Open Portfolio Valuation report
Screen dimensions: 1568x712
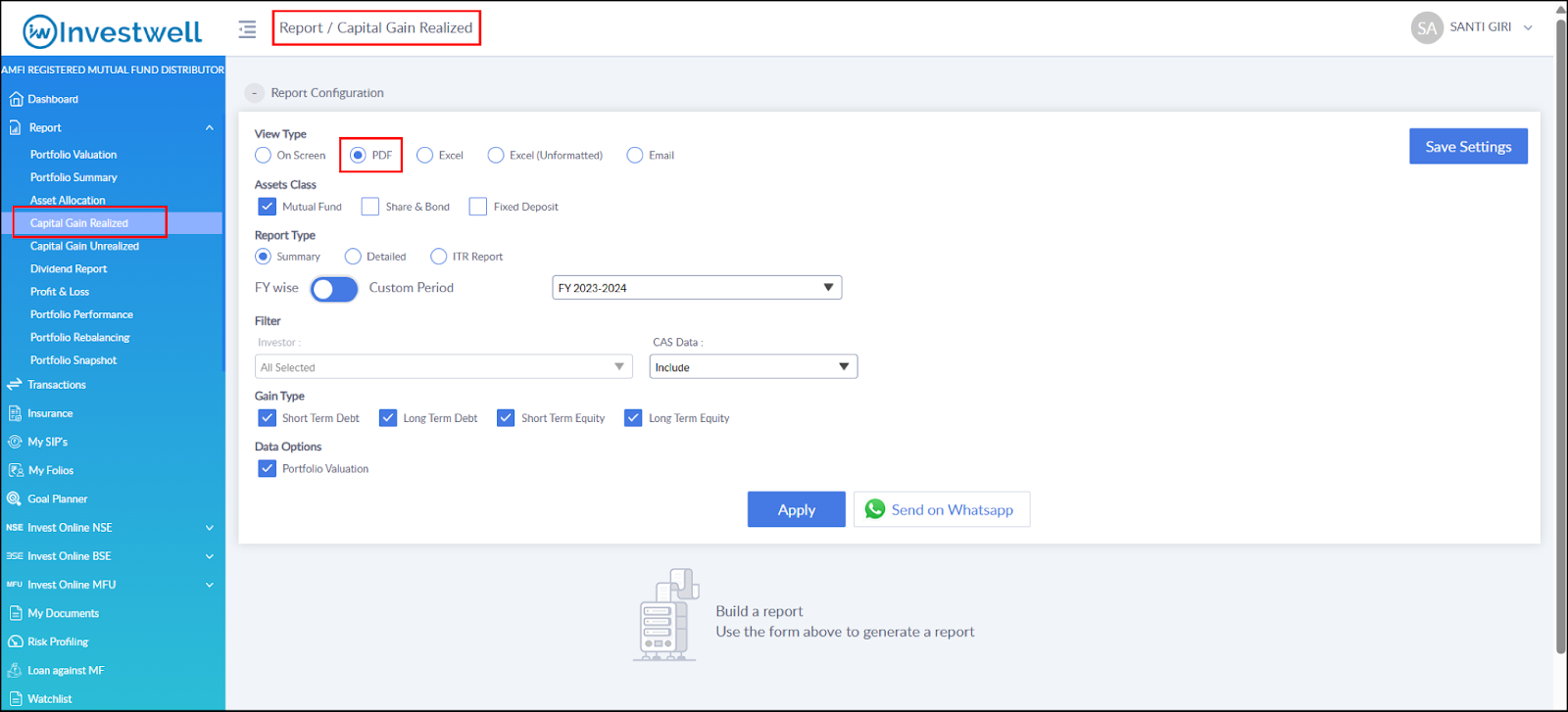(73, 155)
